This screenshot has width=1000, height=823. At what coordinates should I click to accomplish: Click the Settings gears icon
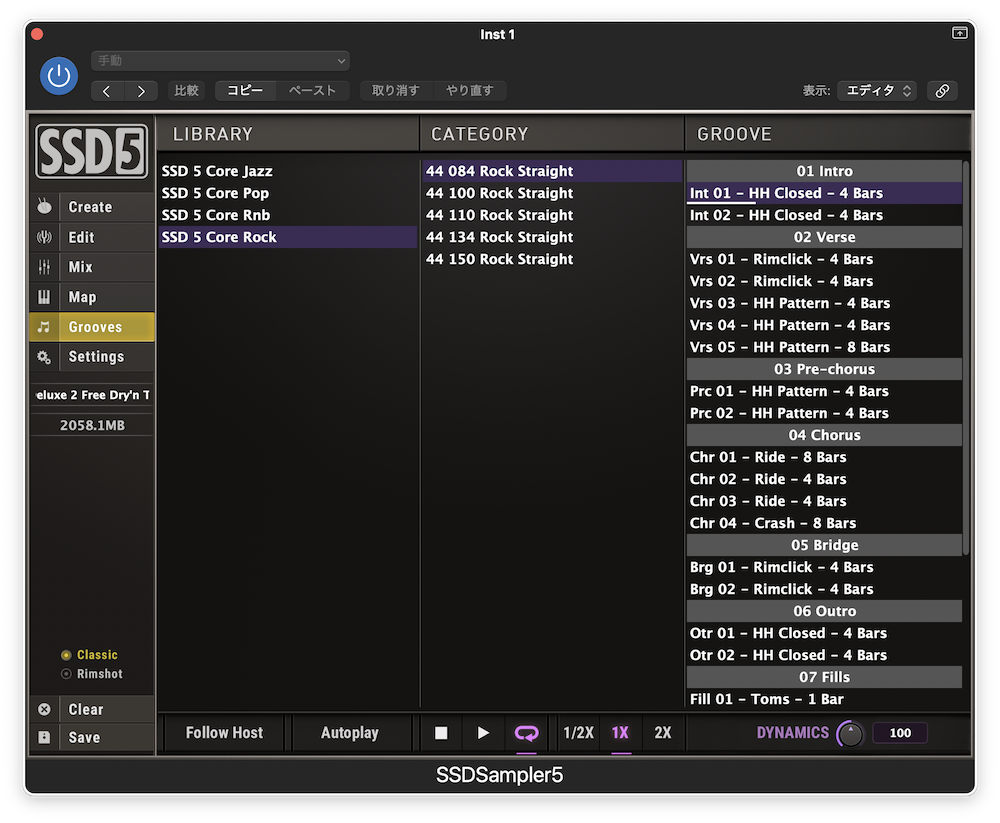(44, 357)
